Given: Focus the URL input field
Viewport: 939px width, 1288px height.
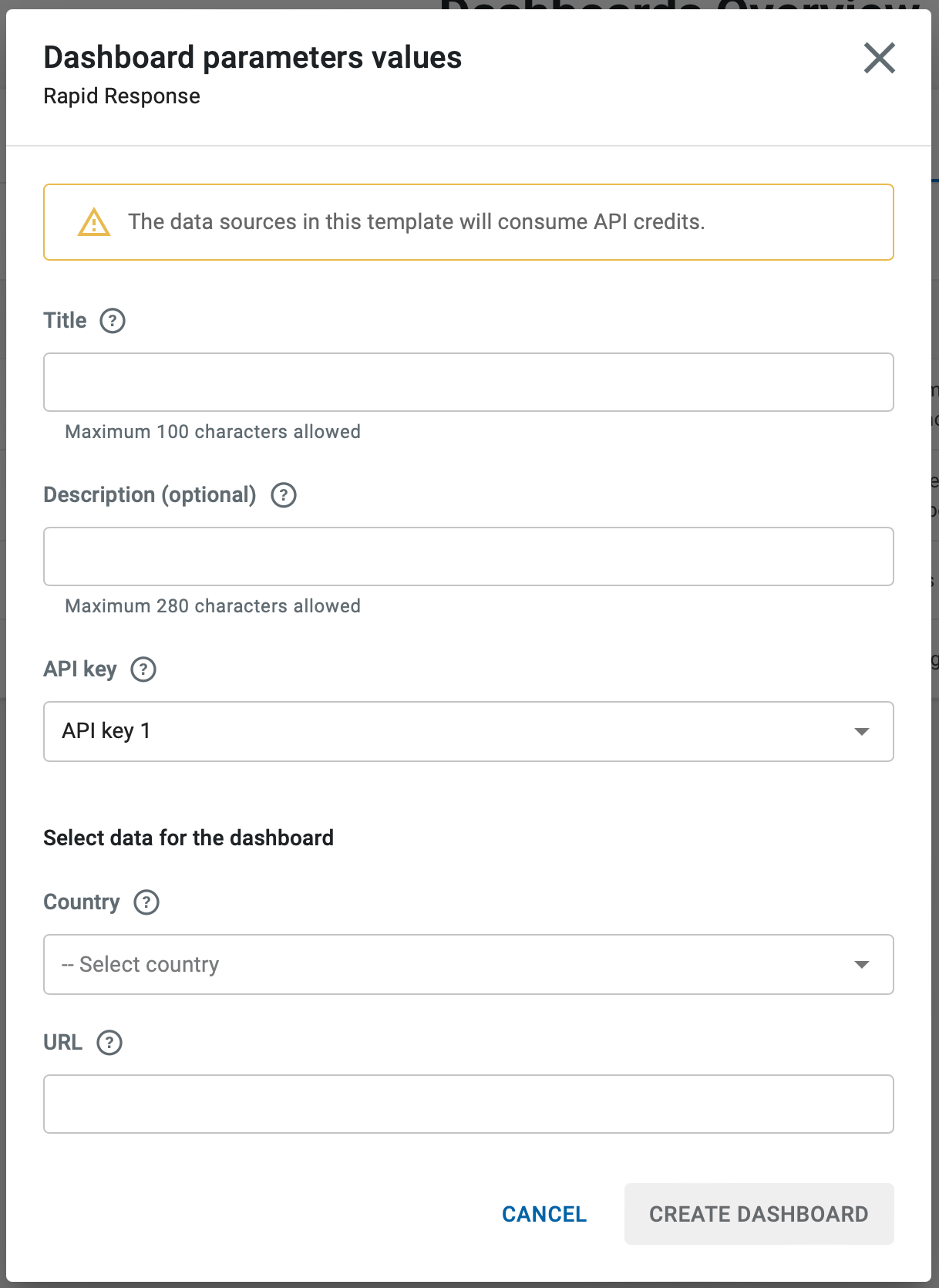Looking at the screenshot, I should pyautogui.click(x=469, y=1104).
